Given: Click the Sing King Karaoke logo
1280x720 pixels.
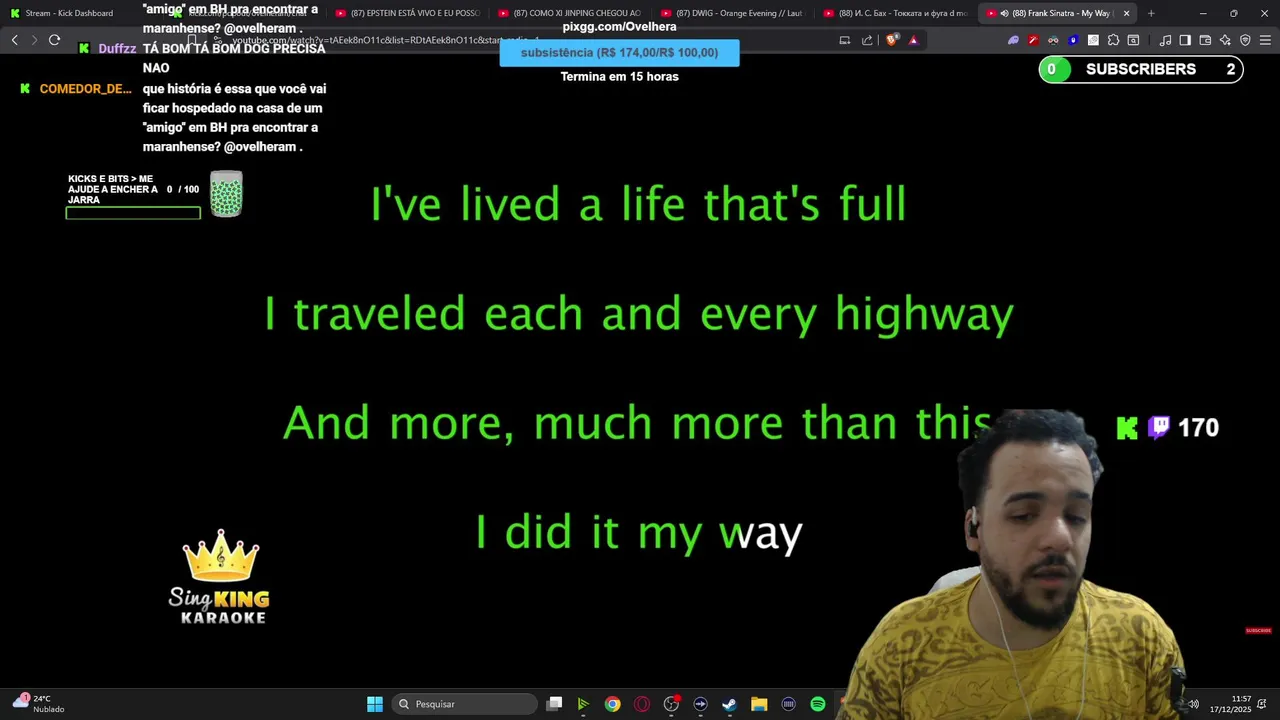Looking at the screenshot, I should [220, 577].
